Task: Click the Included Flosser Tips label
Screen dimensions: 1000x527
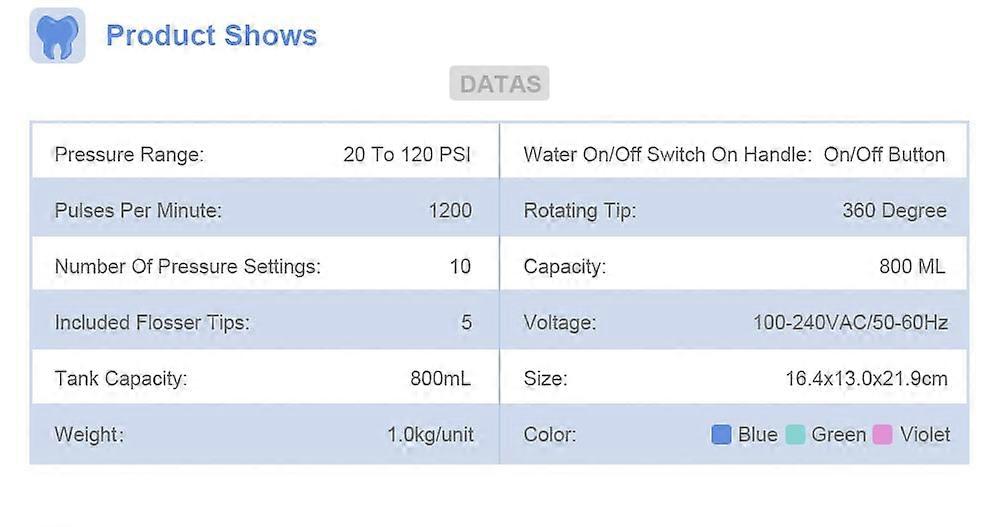Action: pos(152,323)
